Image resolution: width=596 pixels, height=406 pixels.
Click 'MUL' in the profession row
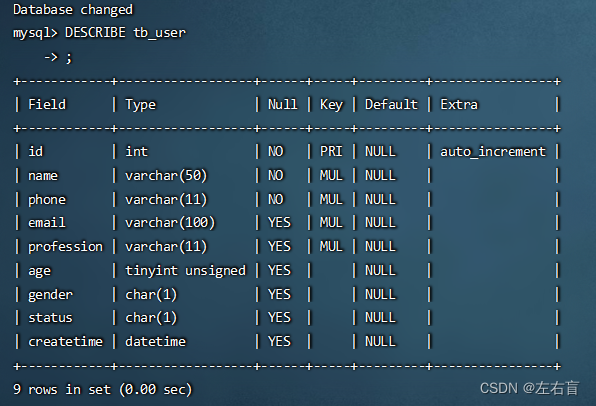331,246
